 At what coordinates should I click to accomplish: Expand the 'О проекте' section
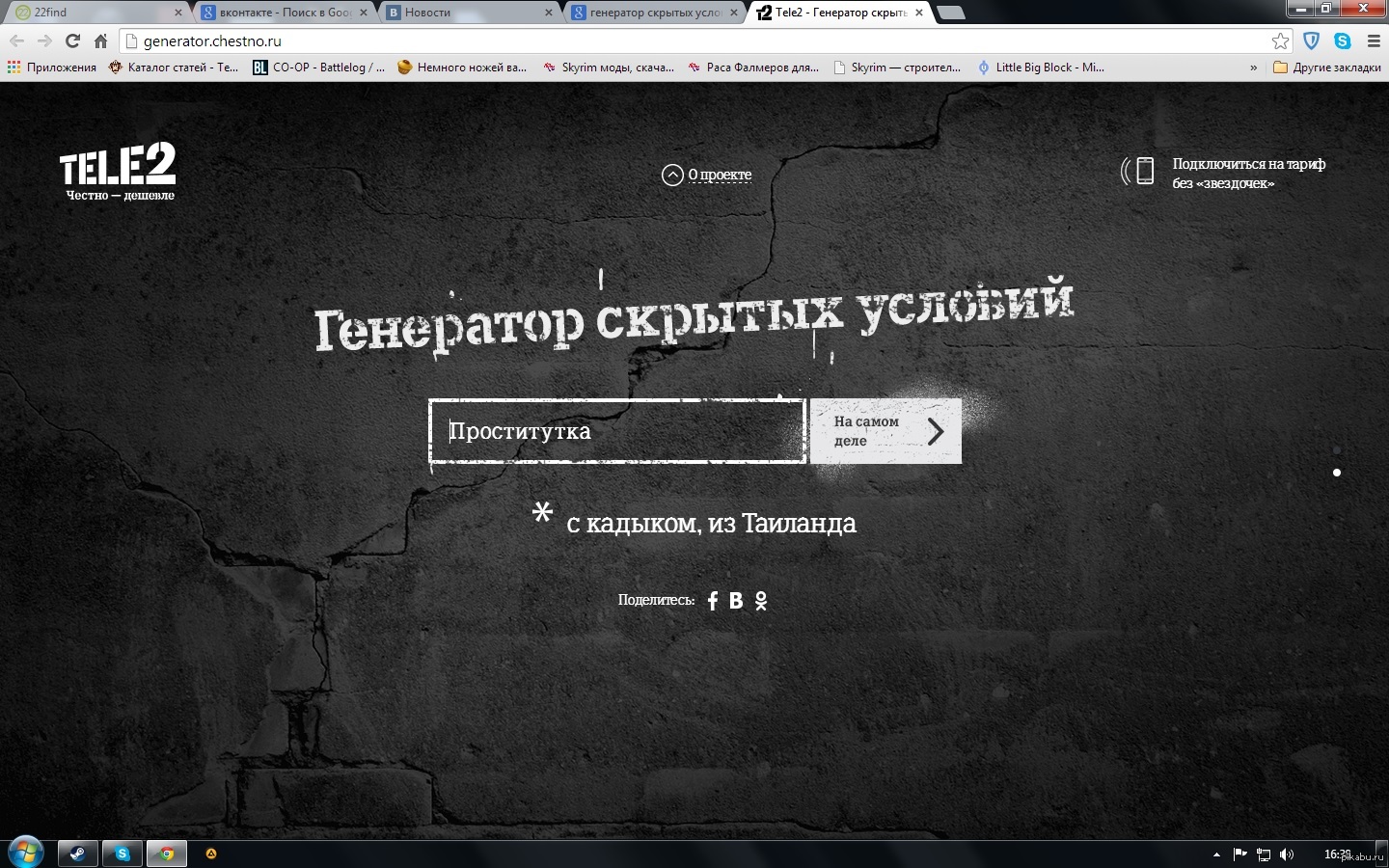(707, 175)
